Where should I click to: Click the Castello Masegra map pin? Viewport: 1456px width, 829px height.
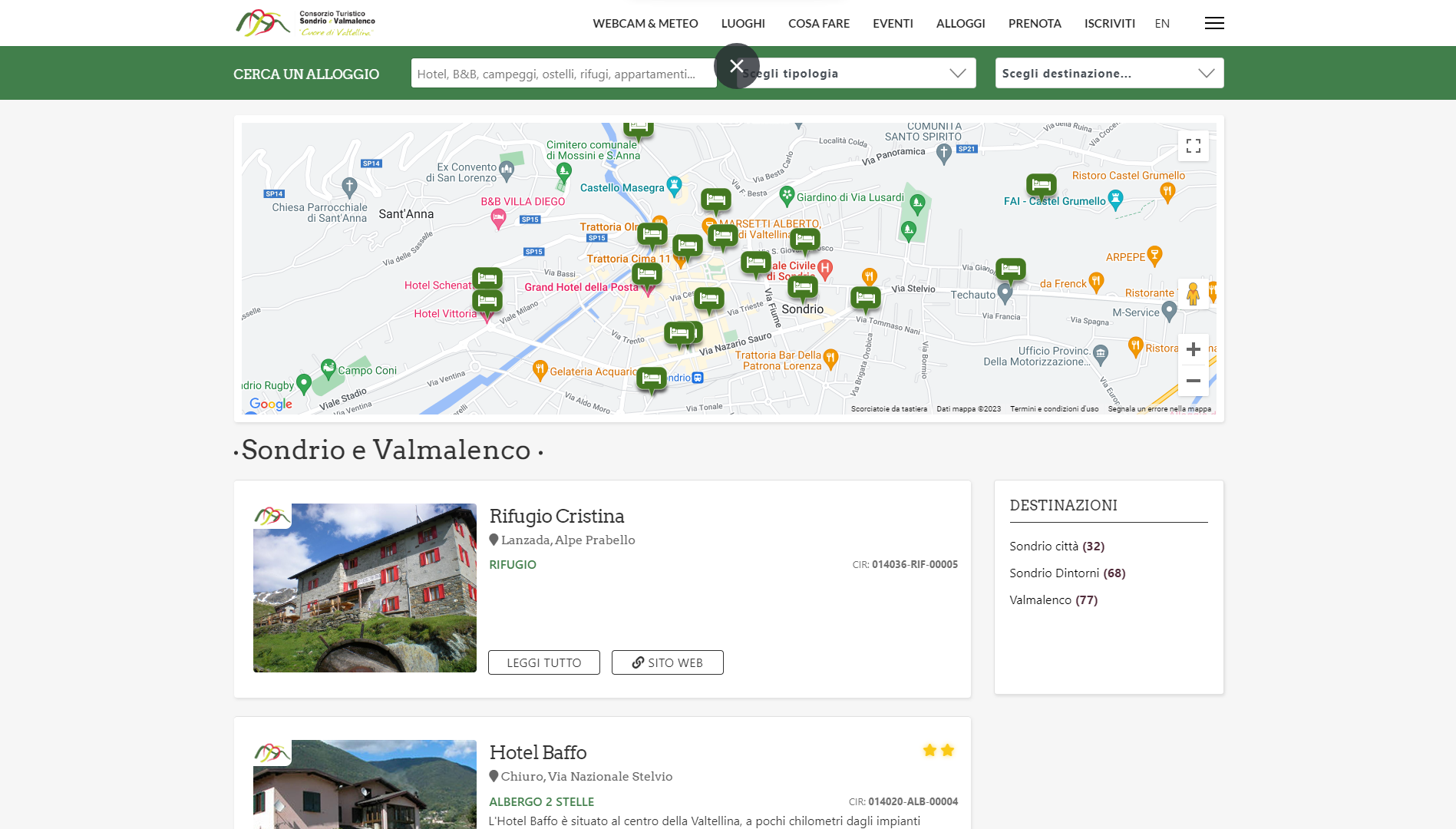(674, 184)
